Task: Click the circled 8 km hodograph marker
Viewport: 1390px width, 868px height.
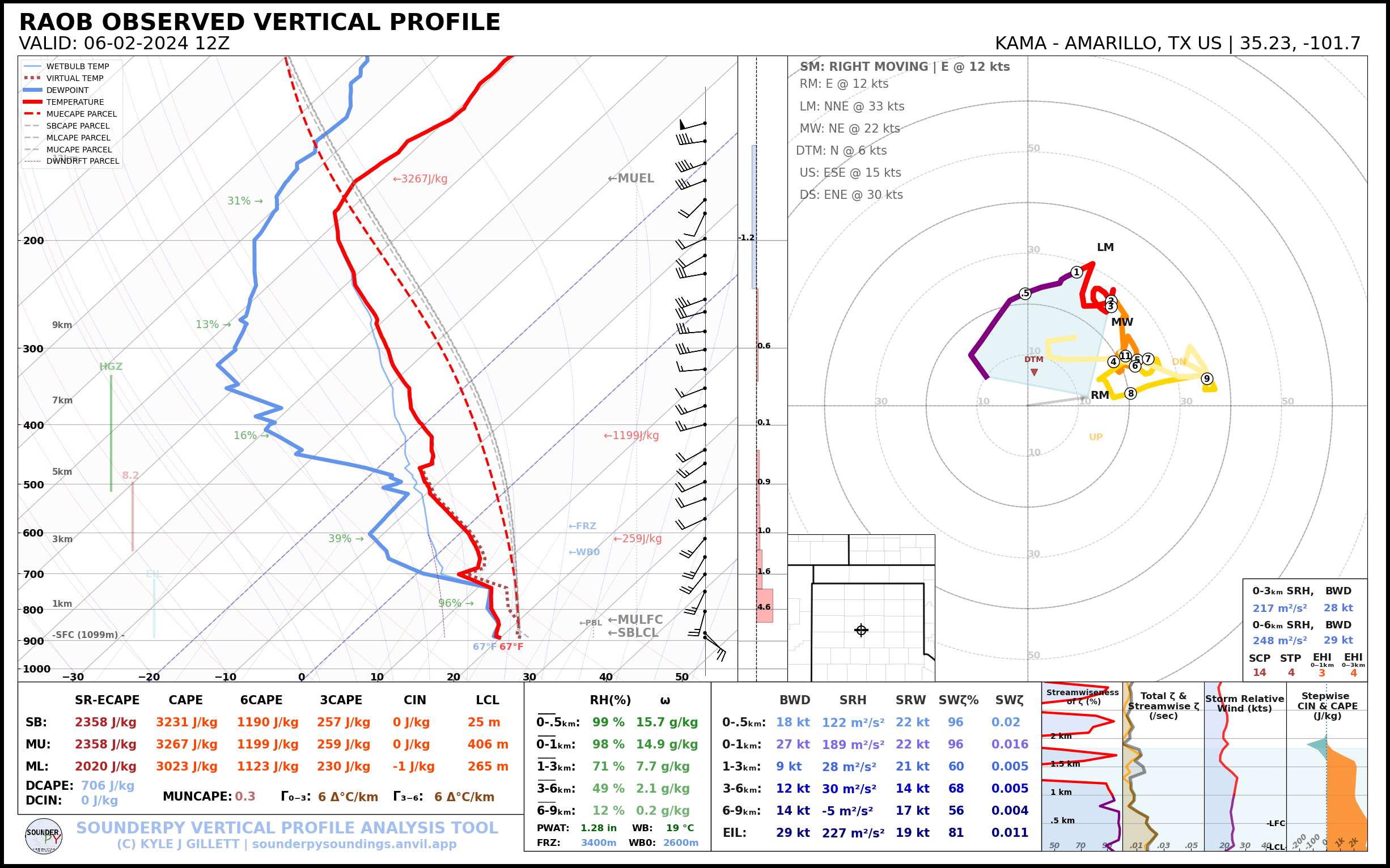Action: [1130, 393]
